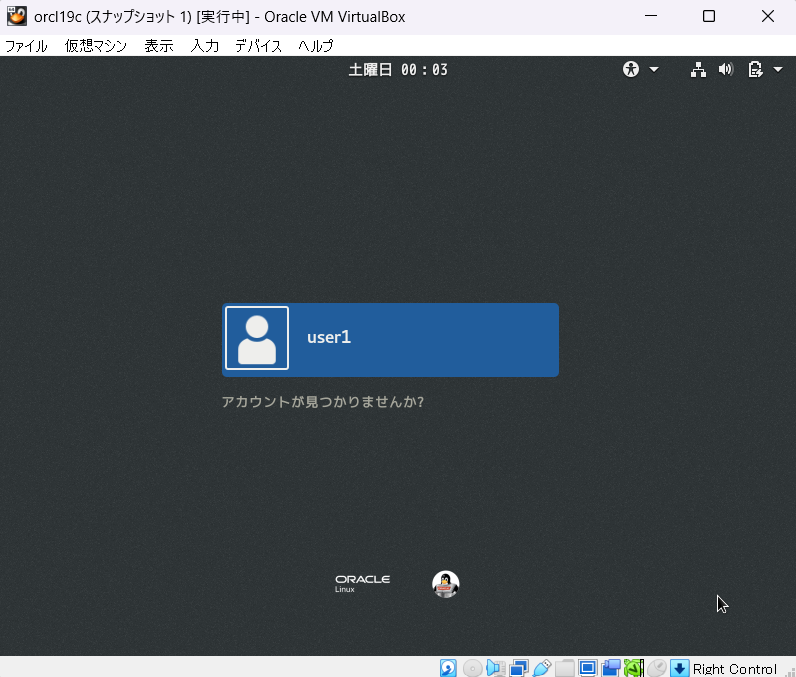Viewport: 796px width, 677px height.
Task: Open the ヘルプ menu
Action: pyautogui.click(x=315, y=46)
